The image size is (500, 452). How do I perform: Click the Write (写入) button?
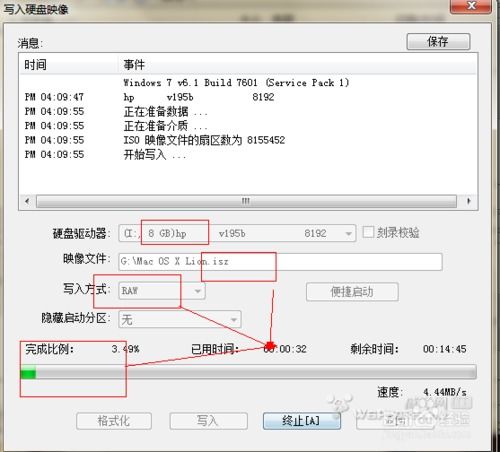click(x=208, y=421)
